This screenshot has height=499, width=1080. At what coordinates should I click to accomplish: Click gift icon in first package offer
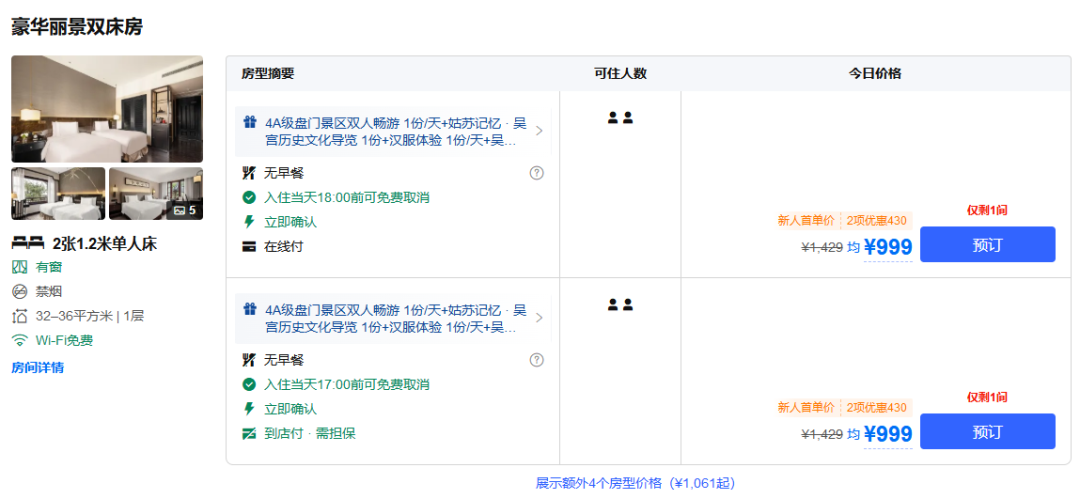tap(250, 122)
